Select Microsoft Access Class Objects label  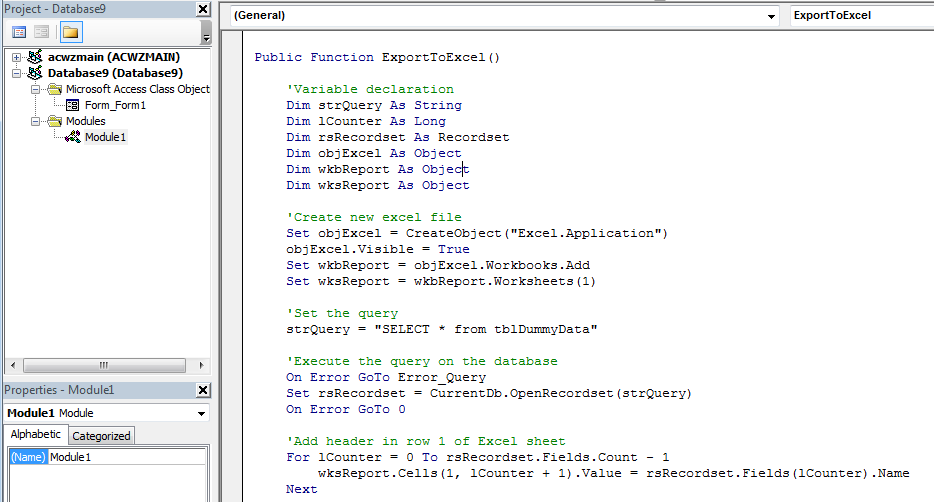pyautogui.click(x=138, y=89)
